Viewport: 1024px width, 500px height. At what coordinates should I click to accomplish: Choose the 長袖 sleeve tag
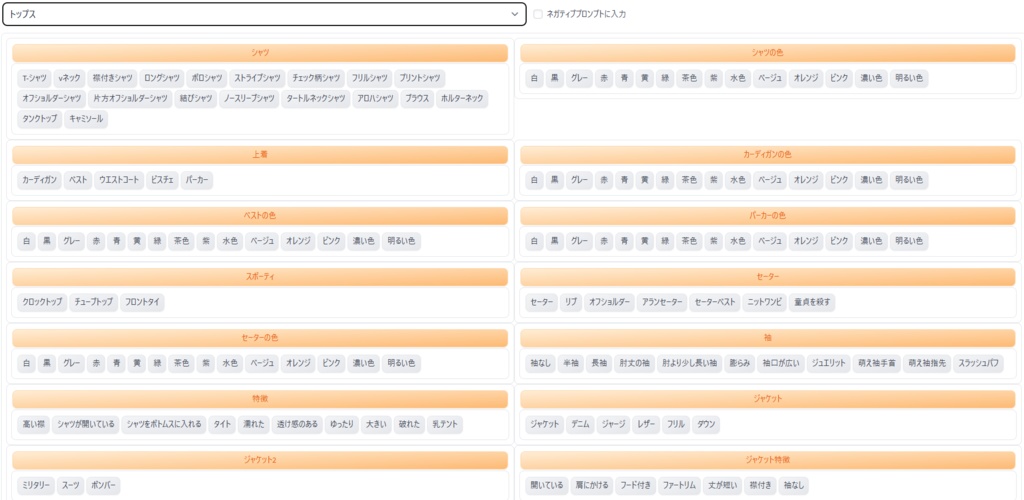coord(599,363)
